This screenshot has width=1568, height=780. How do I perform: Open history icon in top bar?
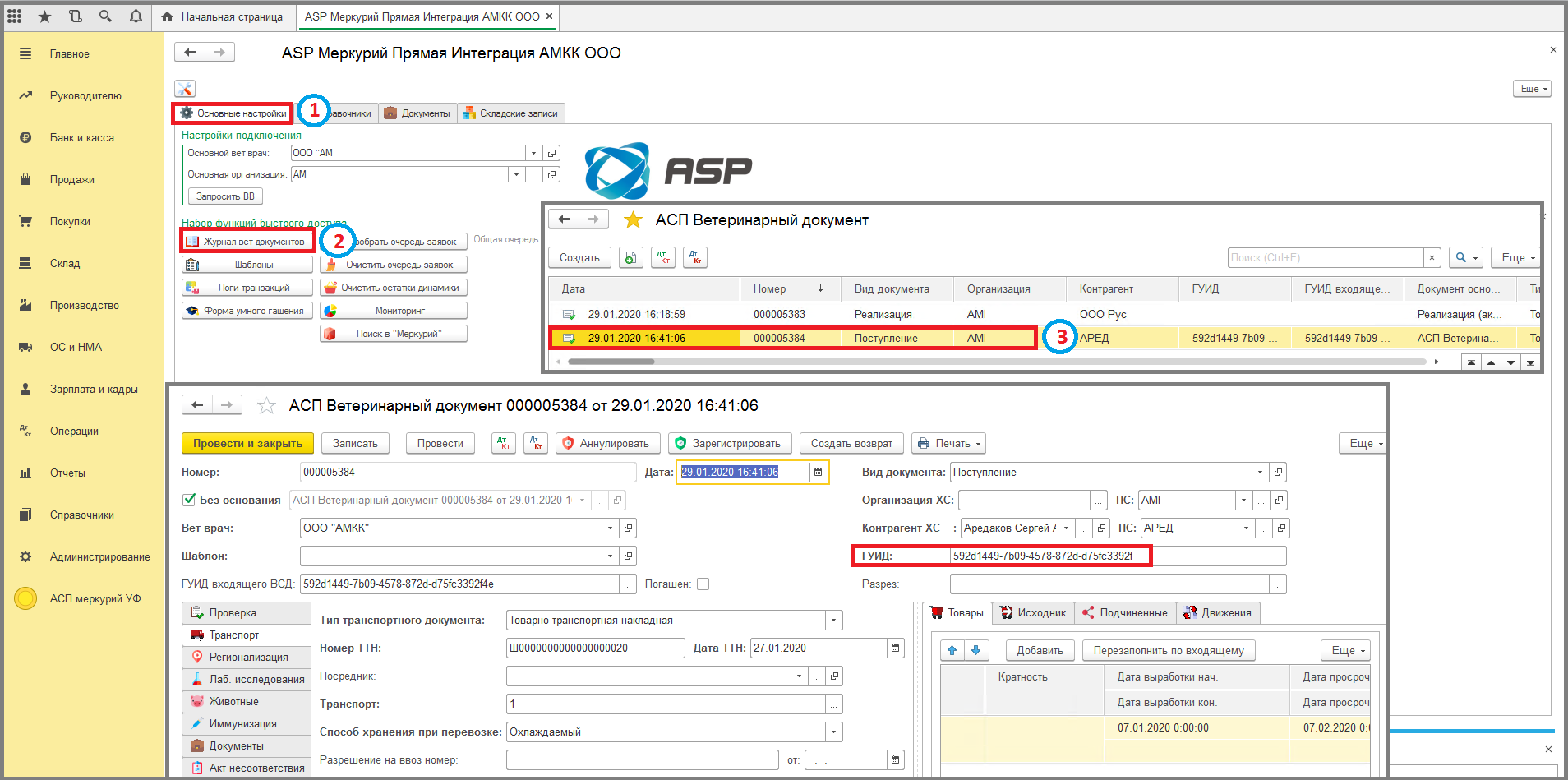click(x=75, y=16)
